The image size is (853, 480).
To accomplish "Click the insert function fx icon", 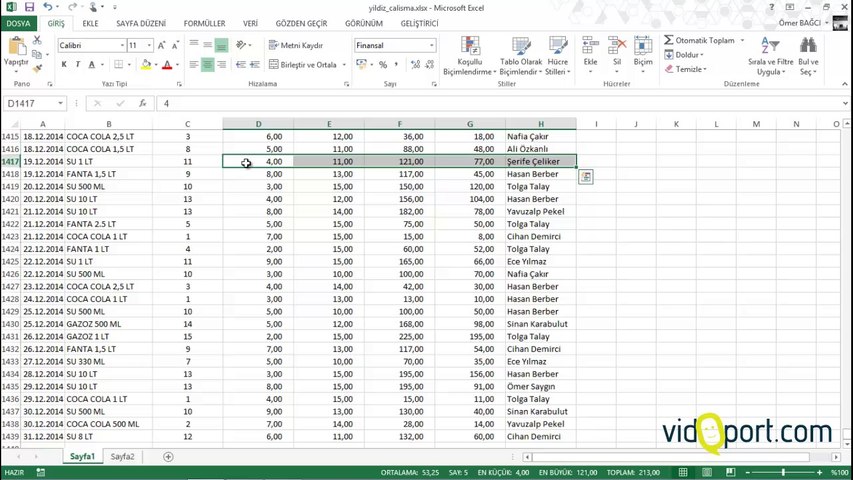I will click(143, 103).
